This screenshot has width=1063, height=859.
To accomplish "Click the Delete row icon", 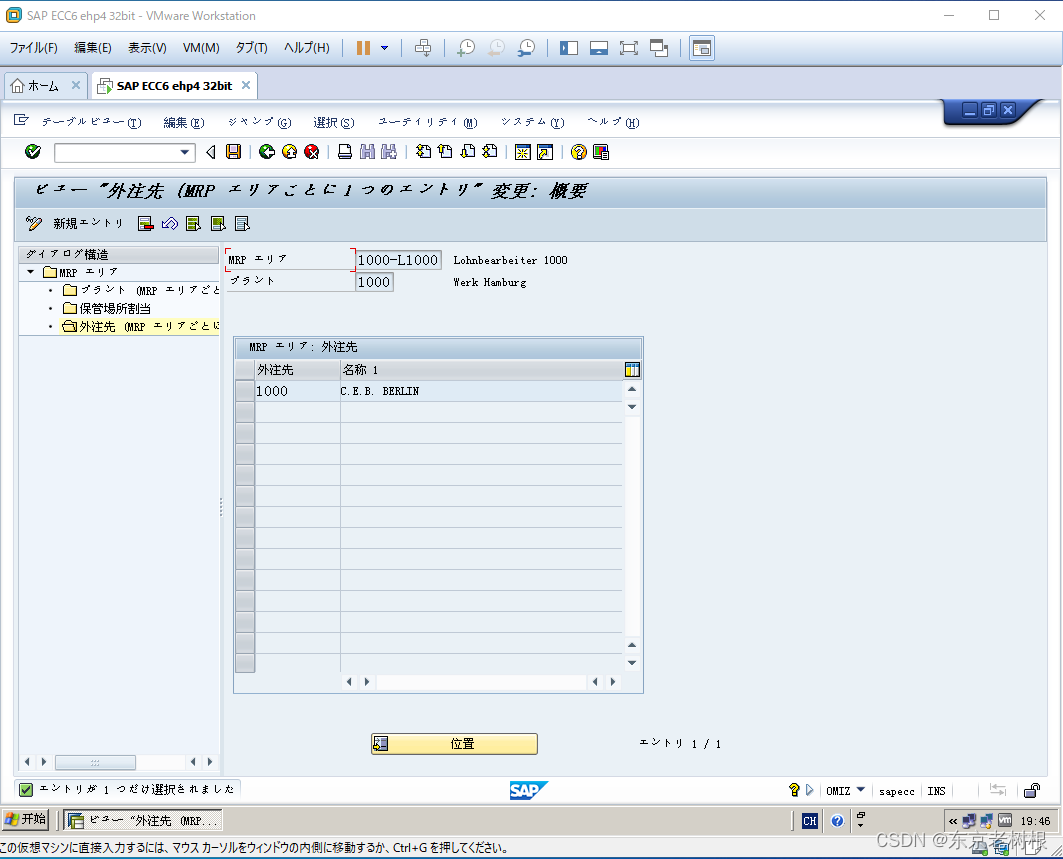I will [x=145, y=223].
